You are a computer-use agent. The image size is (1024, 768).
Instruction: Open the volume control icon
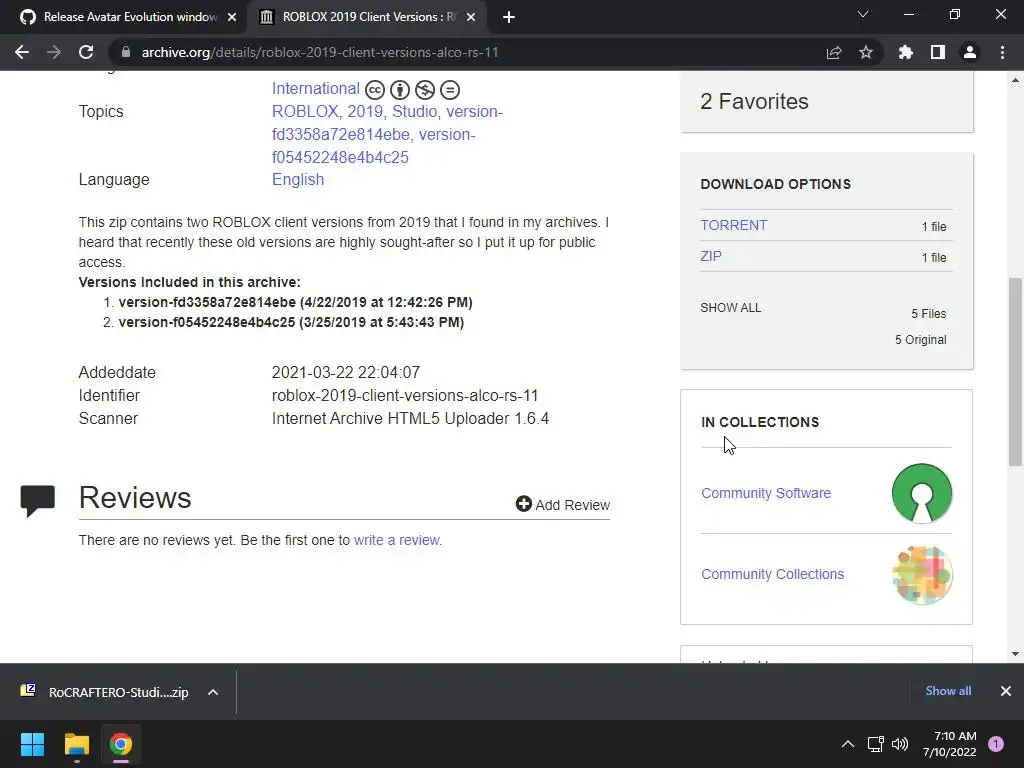(900, 744)
